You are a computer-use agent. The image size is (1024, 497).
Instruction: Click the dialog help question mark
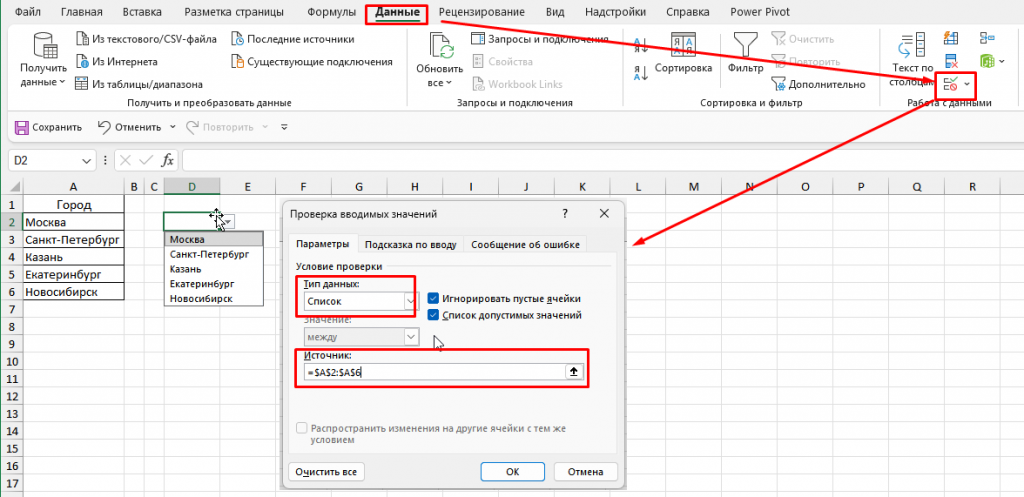click(x=565, y=214)
